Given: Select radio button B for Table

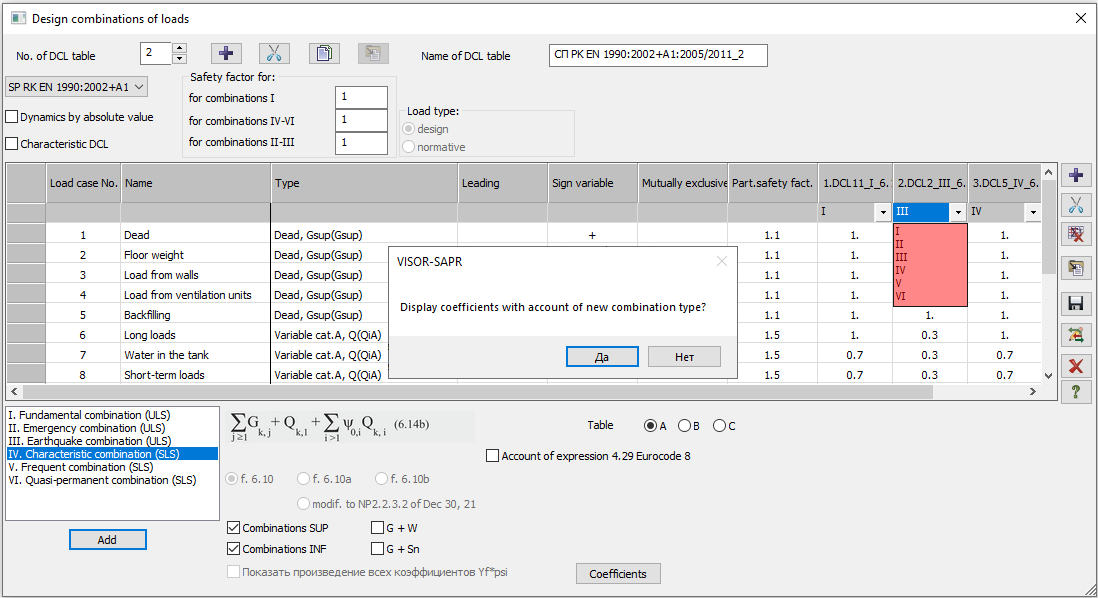Looking at the screenshot, I should coord(685,426).
